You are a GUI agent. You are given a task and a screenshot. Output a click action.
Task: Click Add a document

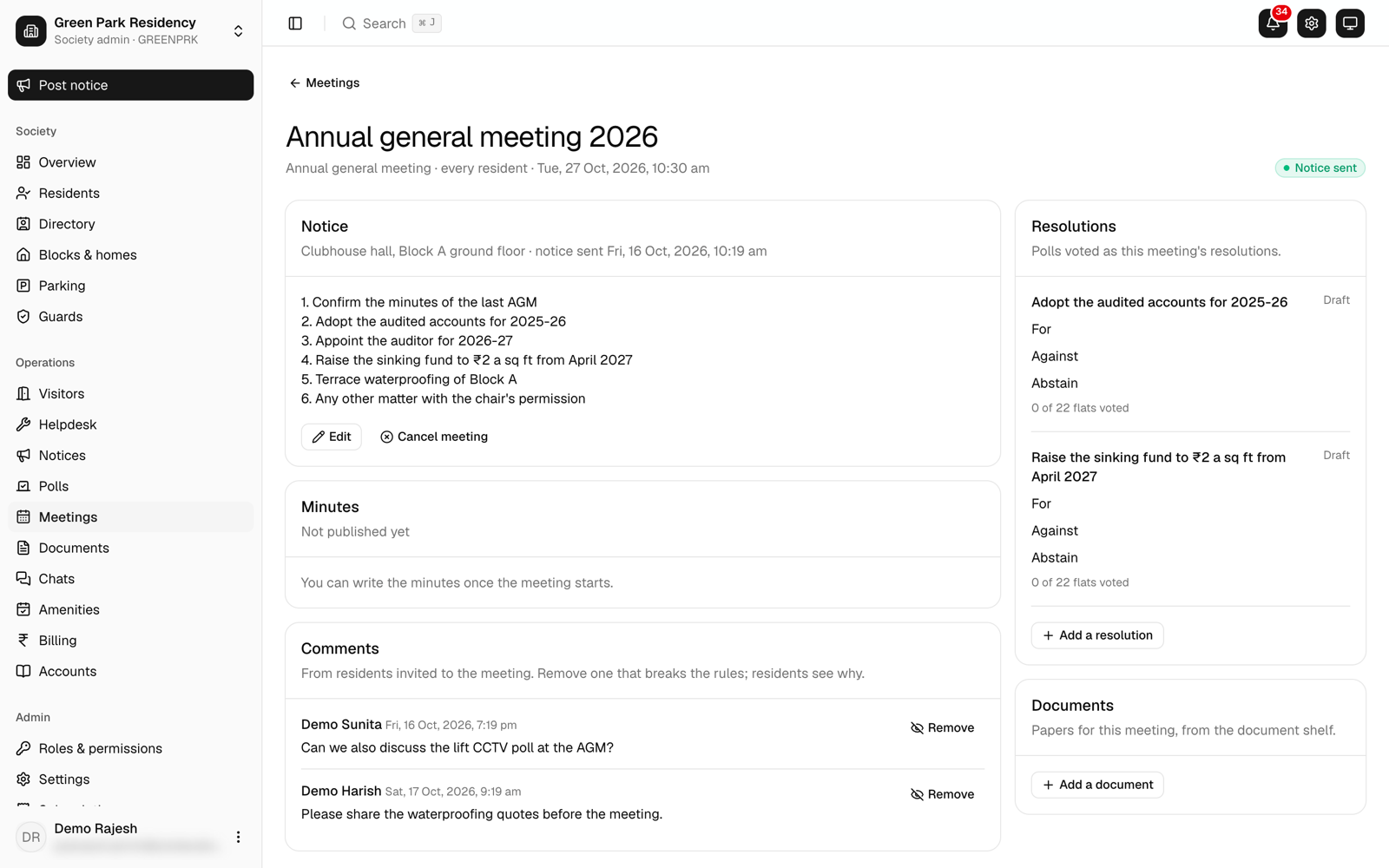point(1097,785)
